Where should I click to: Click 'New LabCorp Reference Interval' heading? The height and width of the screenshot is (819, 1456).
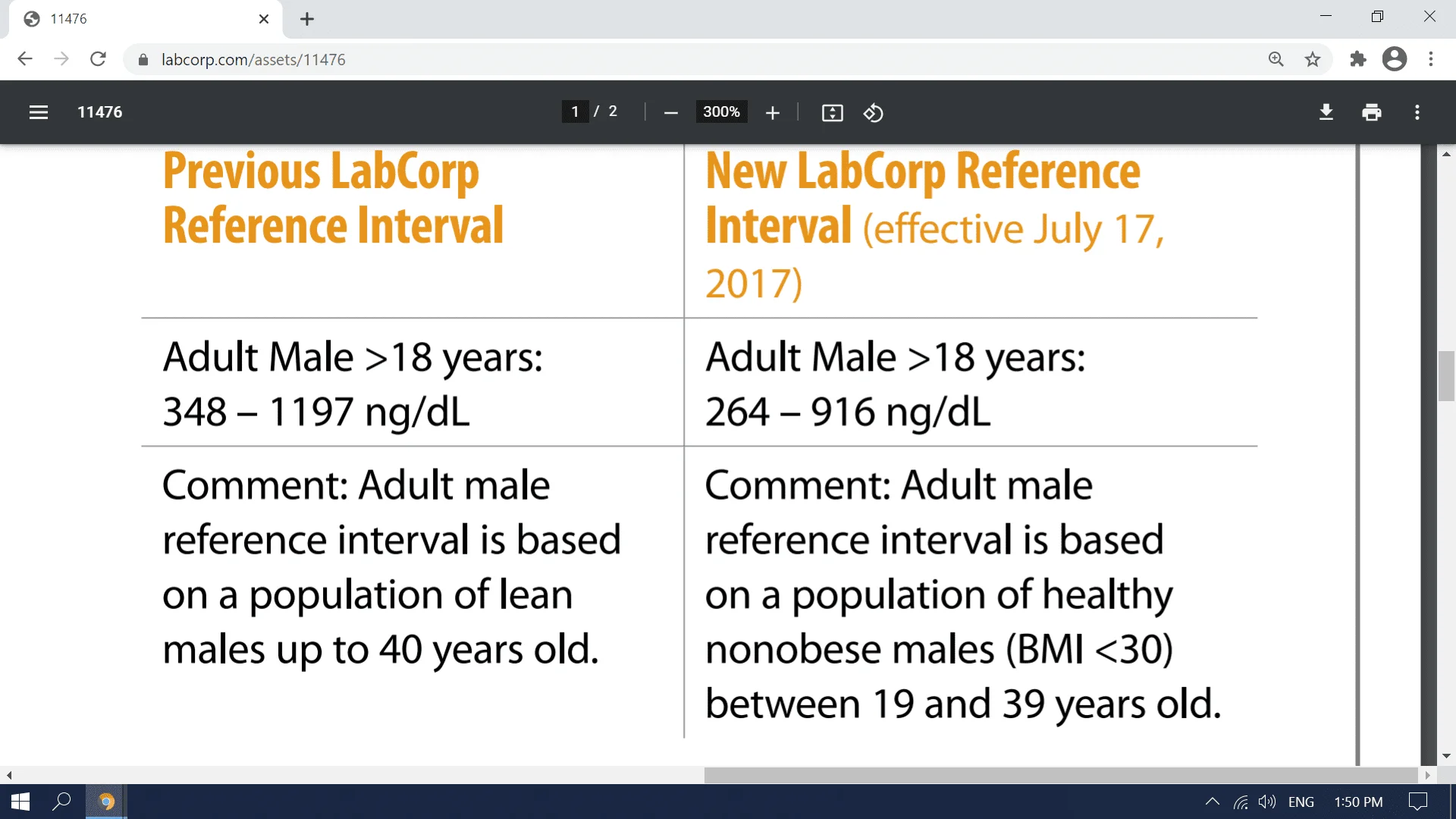click(x=922, y=198)
